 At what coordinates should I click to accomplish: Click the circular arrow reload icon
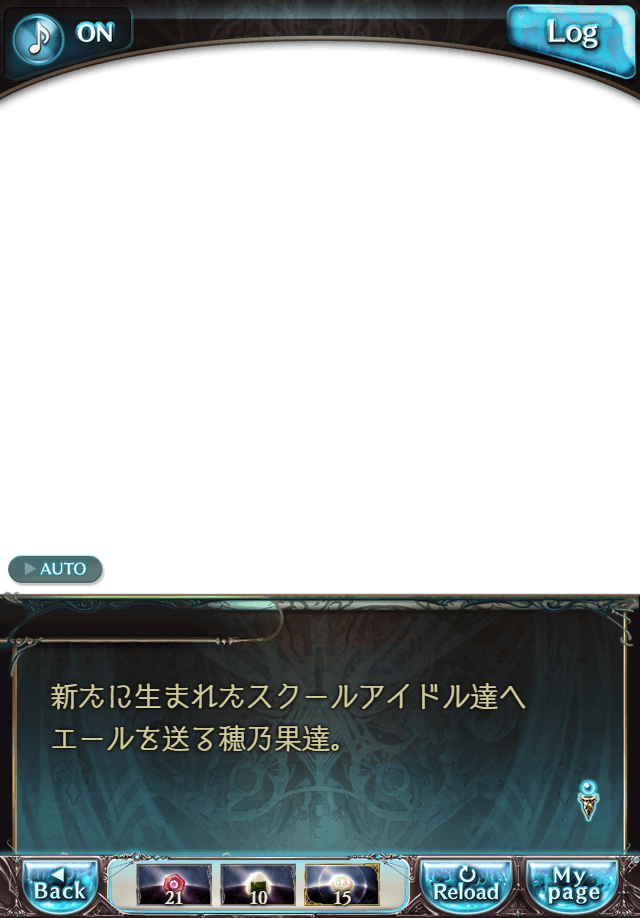pos(467,874)
